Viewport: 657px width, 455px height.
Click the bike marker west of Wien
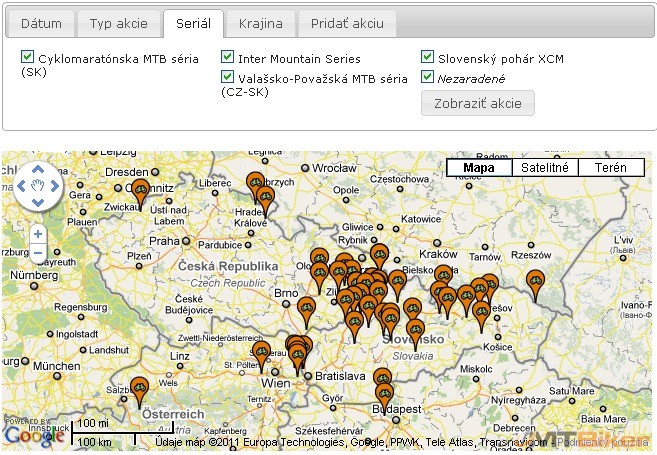[x=262, y=353]
